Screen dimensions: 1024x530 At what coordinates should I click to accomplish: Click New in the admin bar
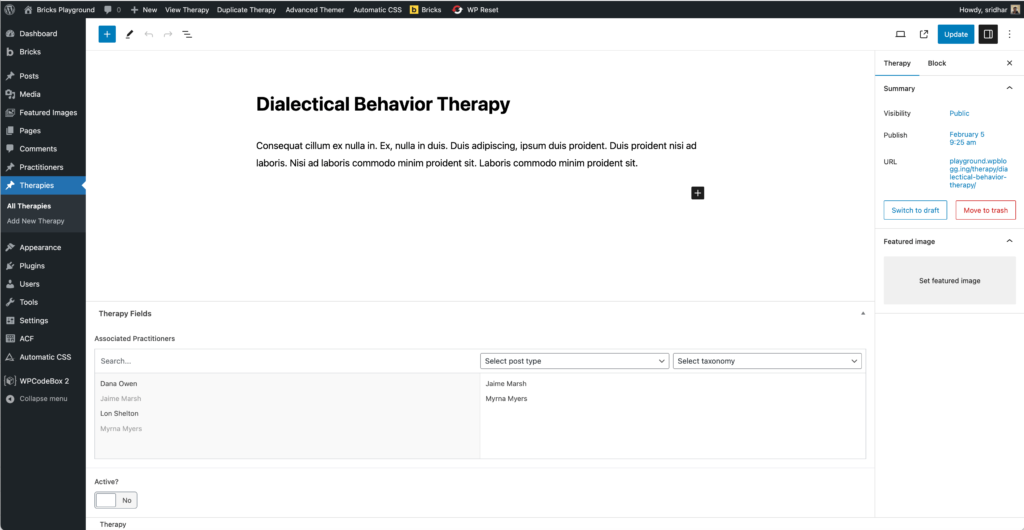click(144, 10)
